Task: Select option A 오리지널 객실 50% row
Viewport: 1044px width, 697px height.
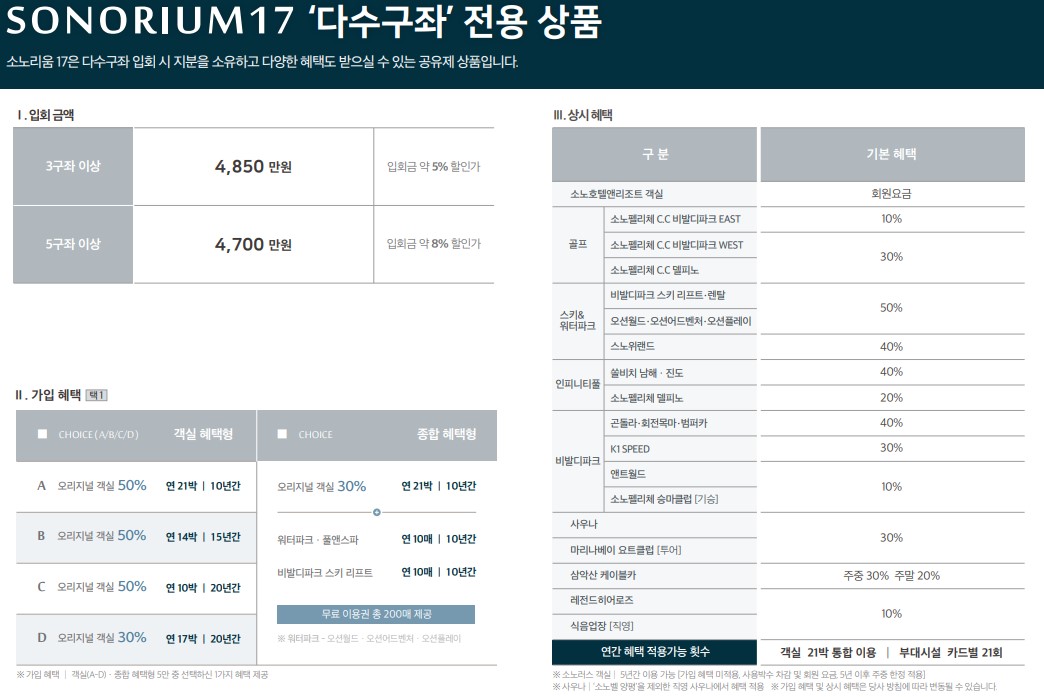Action: click(136, 486)
